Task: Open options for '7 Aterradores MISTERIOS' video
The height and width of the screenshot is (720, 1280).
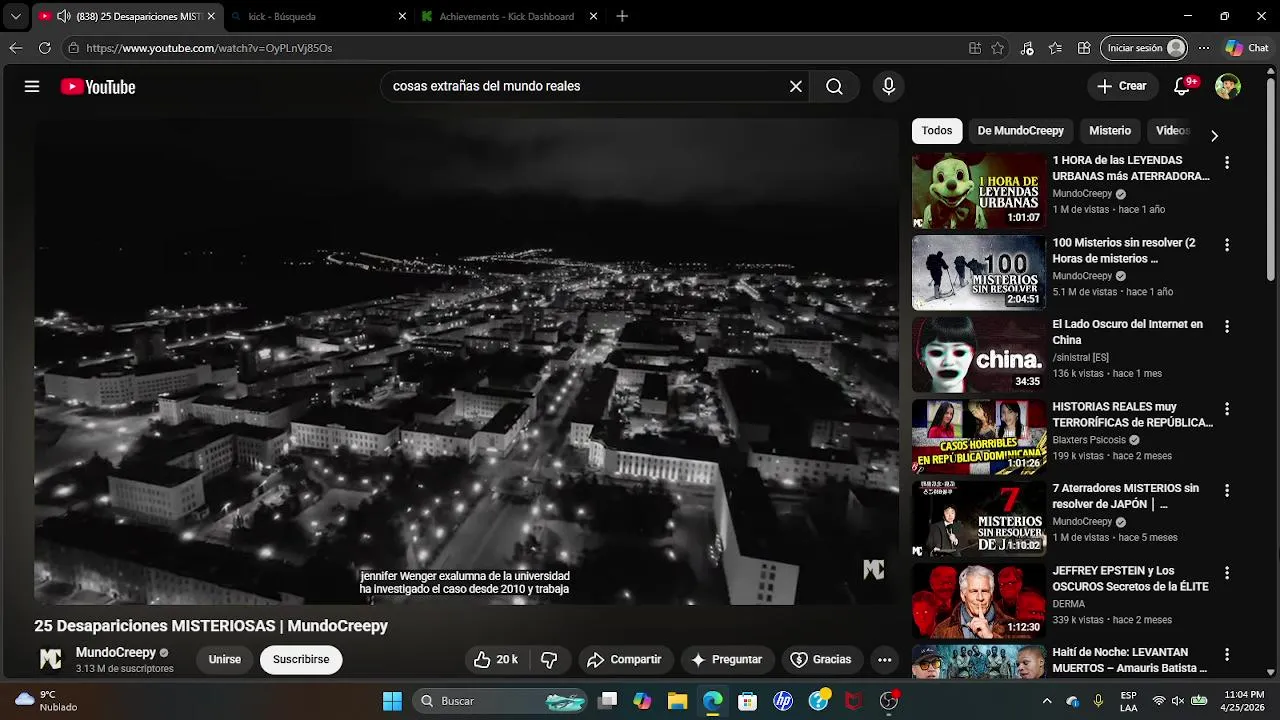Action: (x=1227, y=490)
